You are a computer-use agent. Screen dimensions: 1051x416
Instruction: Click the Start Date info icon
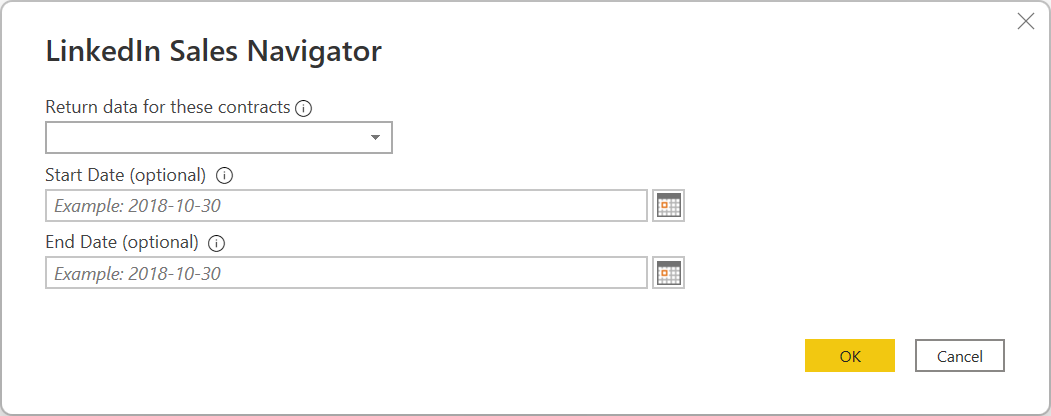point(224,175)
